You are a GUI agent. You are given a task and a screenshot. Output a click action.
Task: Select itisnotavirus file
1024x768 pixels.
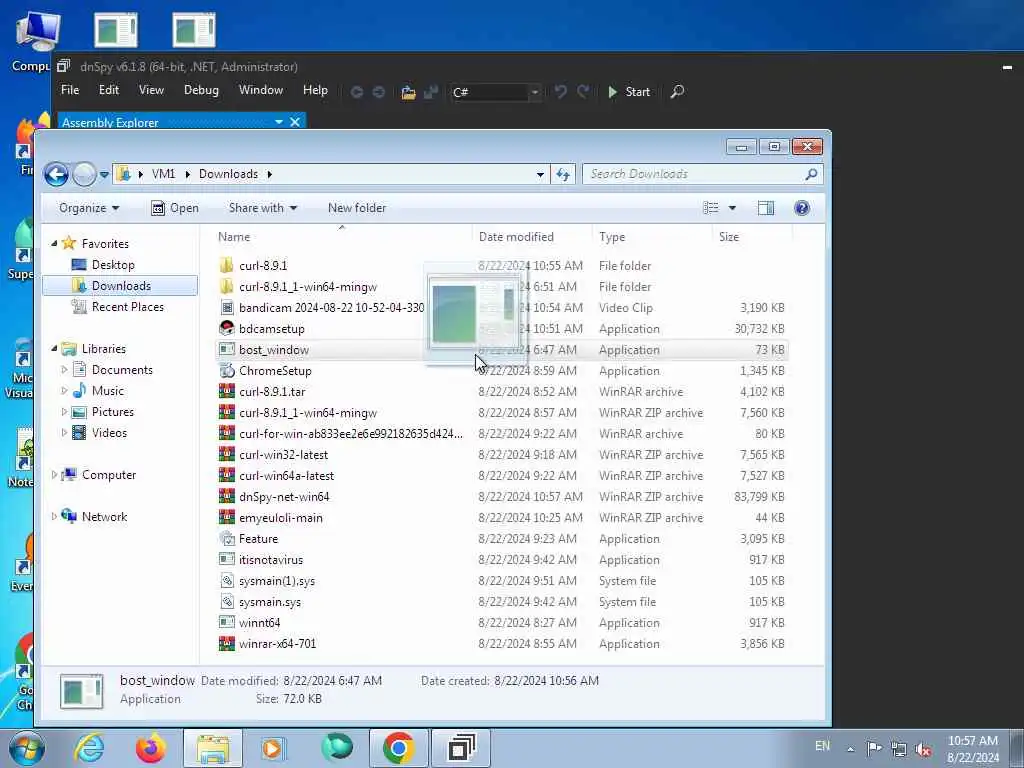click(x=271, y=560)
